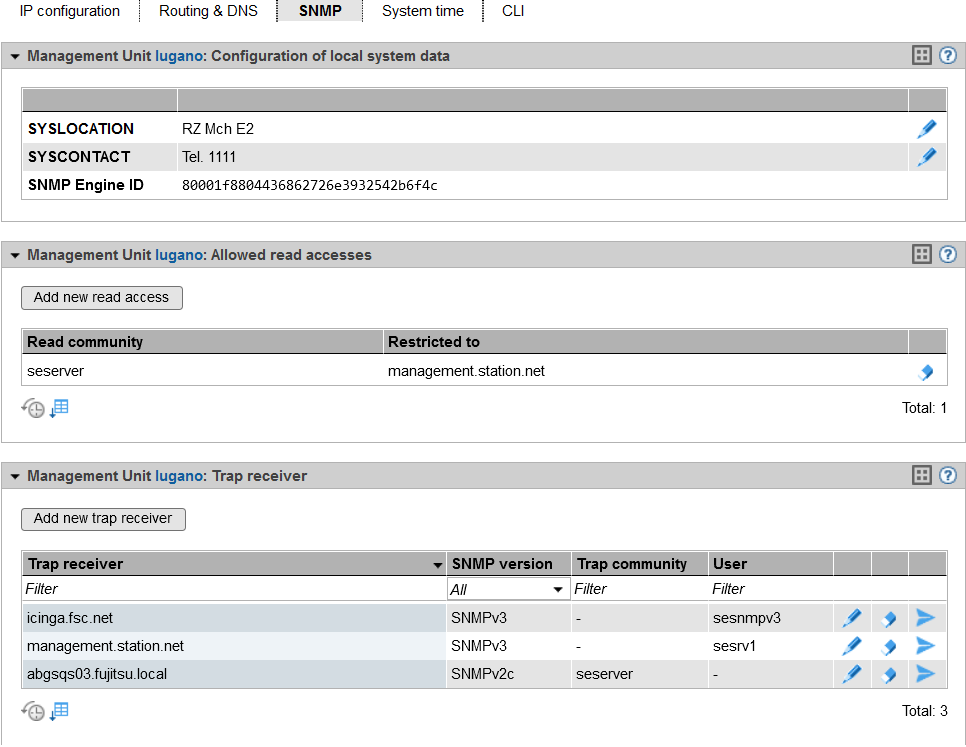Open help for Trap receiver section
966x747 pixels.
948,476
